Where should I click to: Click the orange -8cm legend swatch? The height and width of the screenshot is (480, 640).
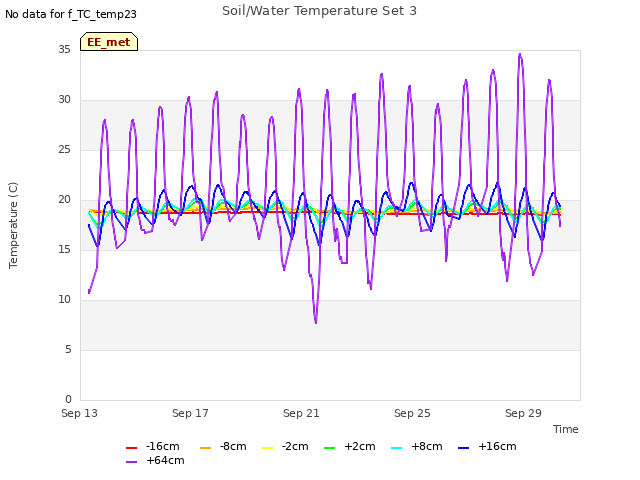coord(205,448)
